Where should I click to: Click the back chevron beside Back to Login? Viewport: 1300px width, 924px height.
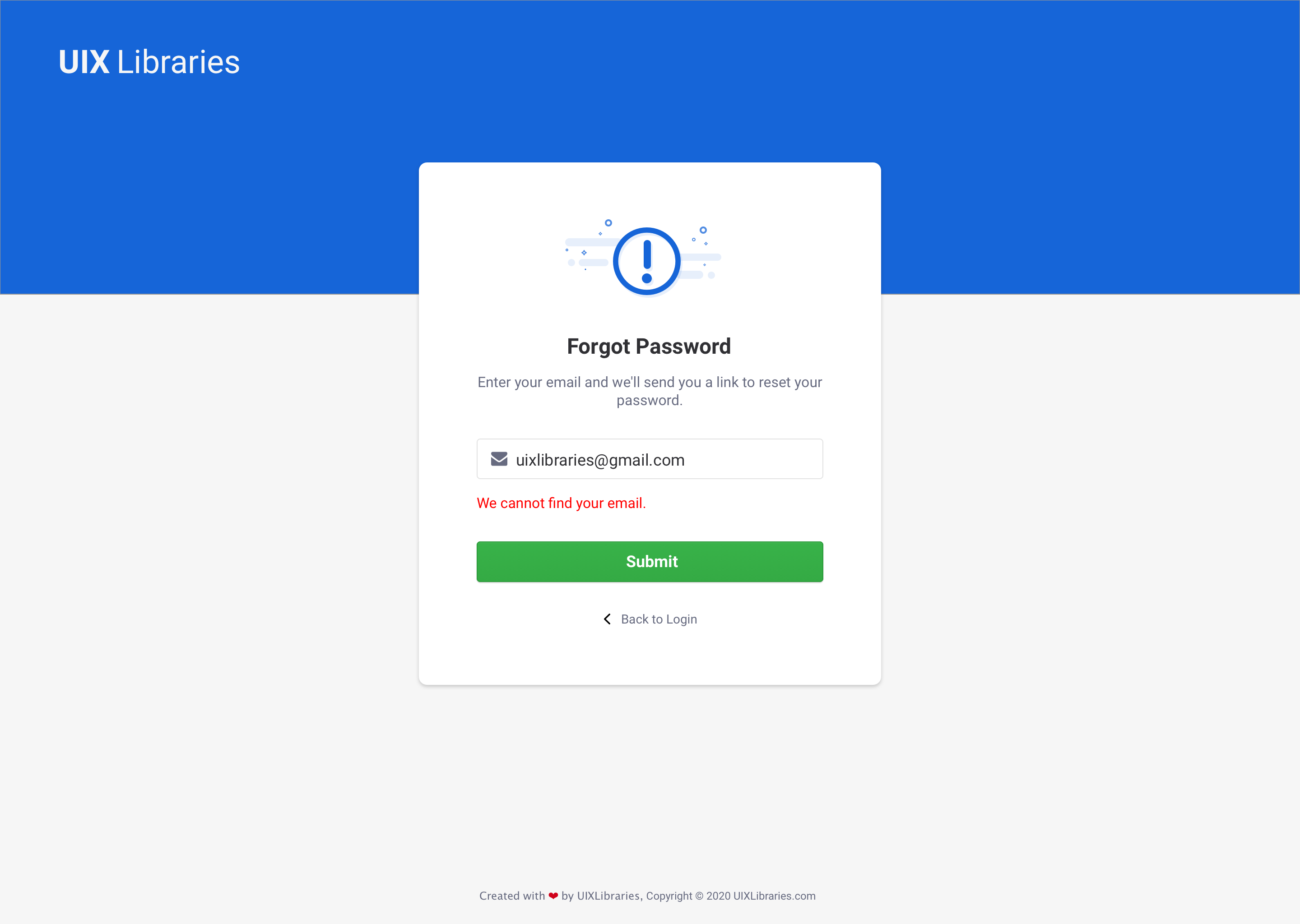point(607,619)
